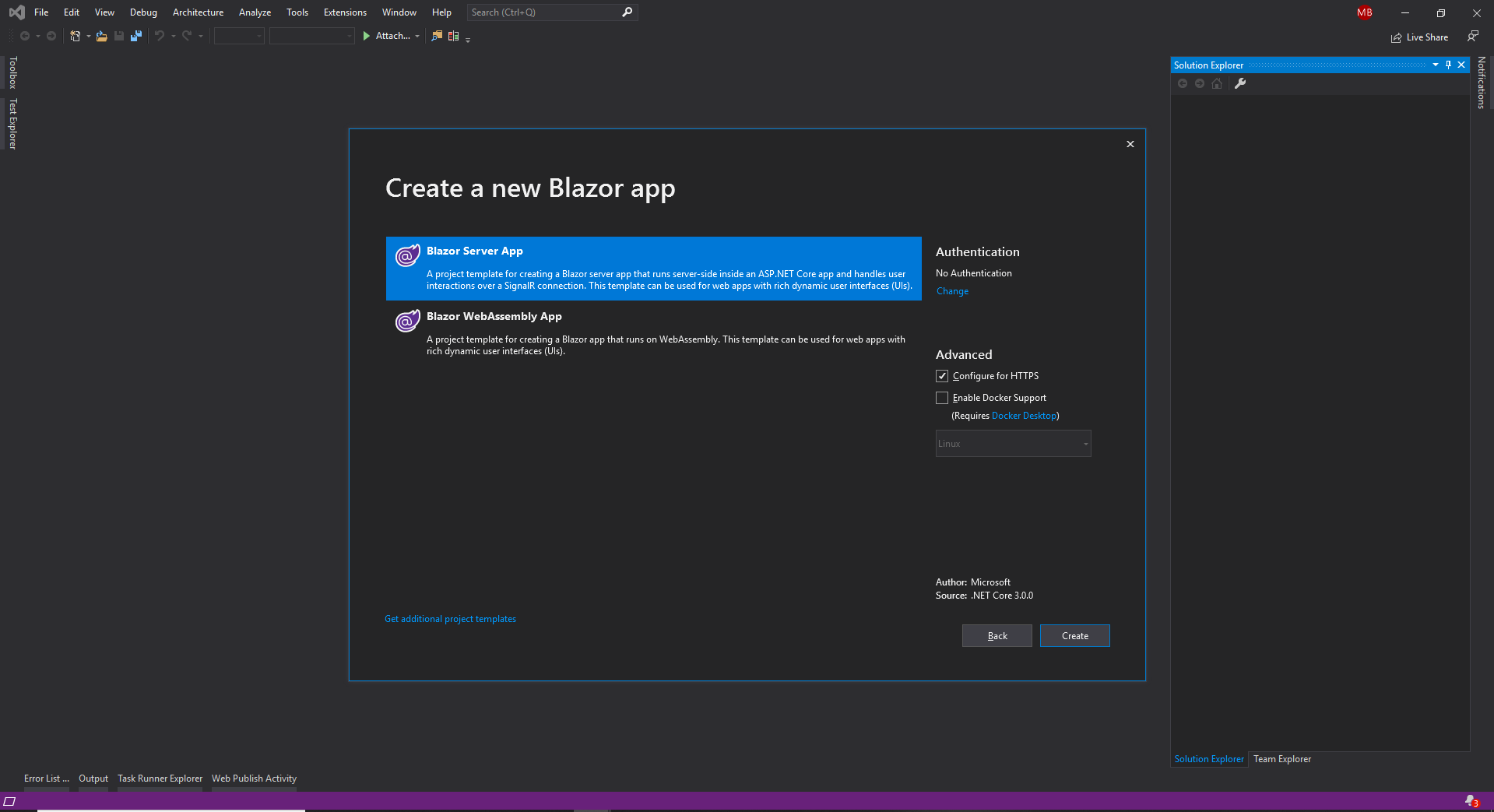Viewport: 1494px width, 812px height.
Task: Click the Redo toolbar icon
Action: point(187,36)
